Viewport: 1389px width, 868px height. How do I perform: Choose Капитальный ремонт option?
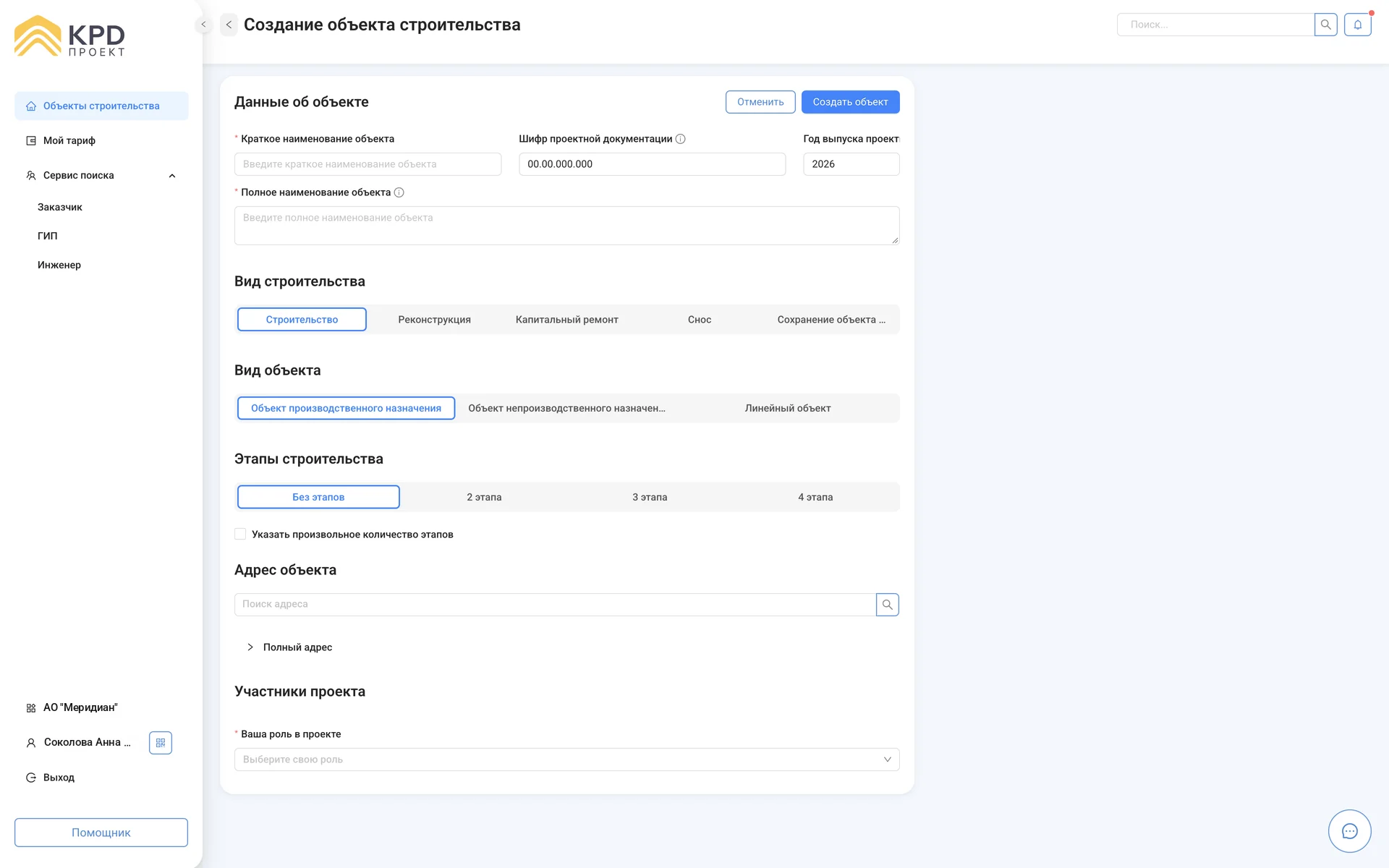pyautogui.click(x=566, y=320)
